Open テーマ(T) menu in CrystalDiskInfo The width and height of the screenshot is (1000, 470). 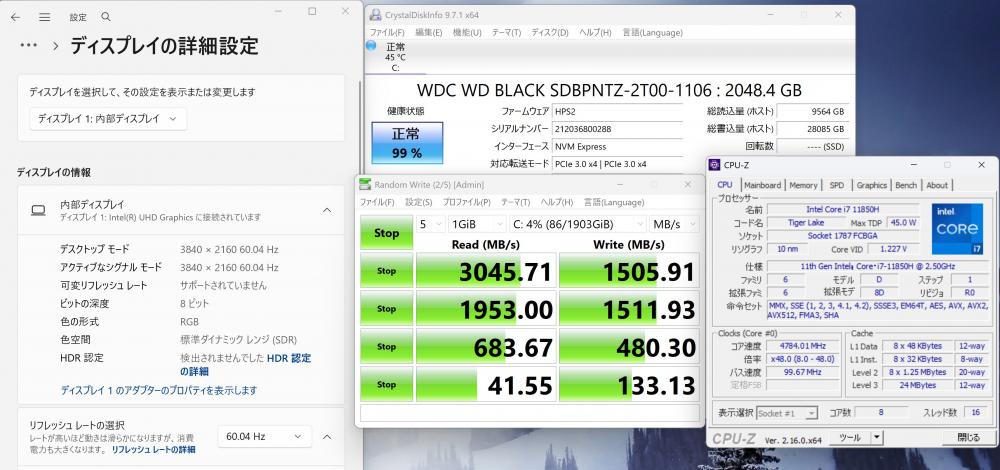[506, 33]
